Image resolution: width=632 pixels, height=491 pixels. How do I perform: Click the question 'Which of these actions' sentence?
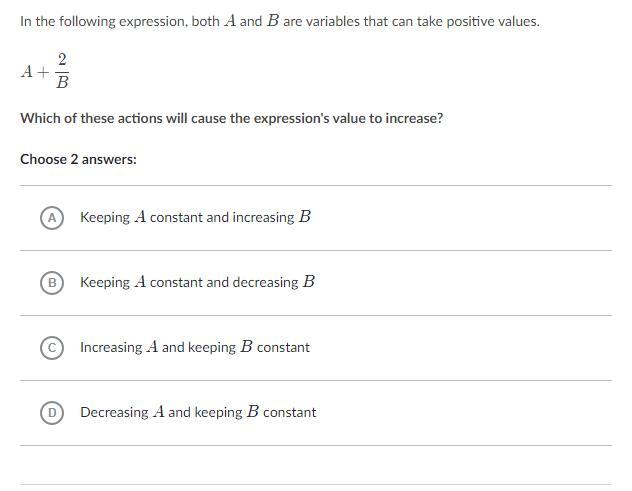click(232, 118)
